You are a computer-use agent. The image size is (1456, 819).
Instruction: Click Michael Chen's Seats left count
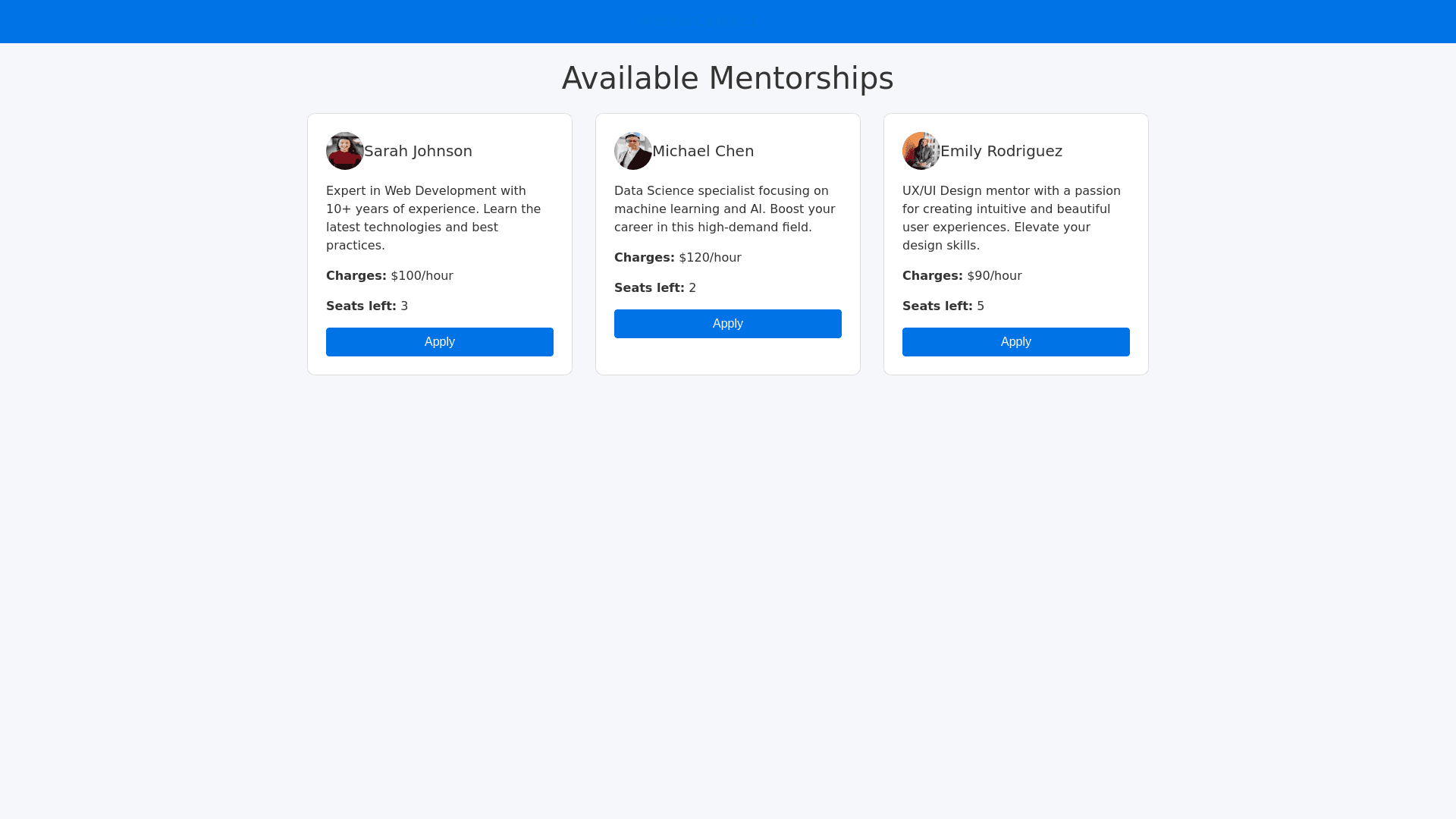click(x=655, y=288)
